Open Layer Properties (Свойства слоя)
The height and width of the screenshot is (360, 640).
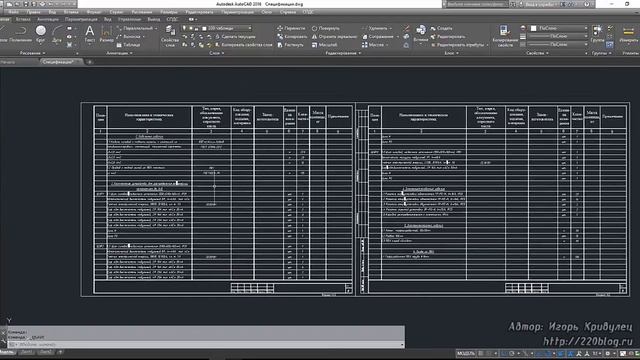pos(170,36)
